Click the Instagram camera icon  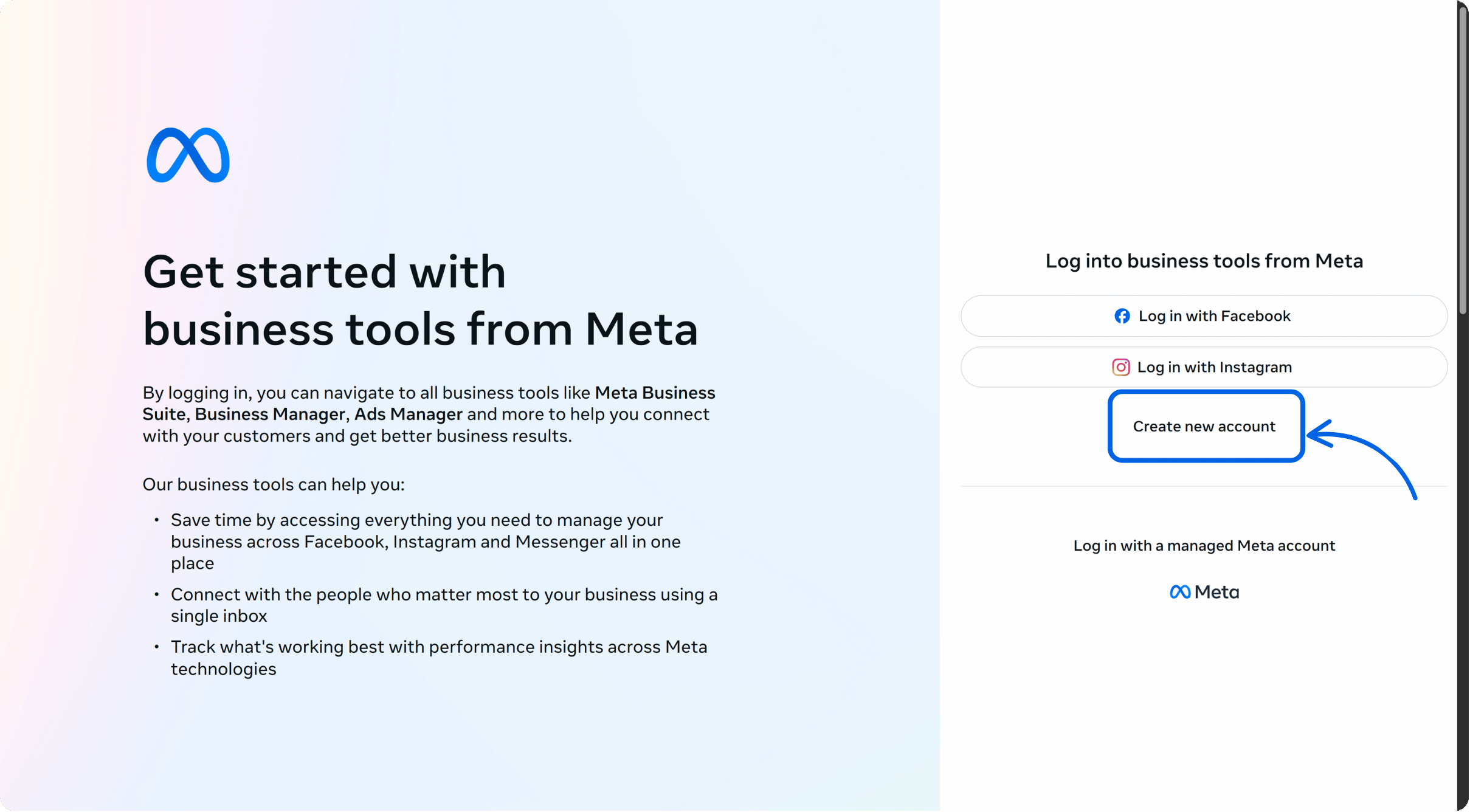(1120, 366)
